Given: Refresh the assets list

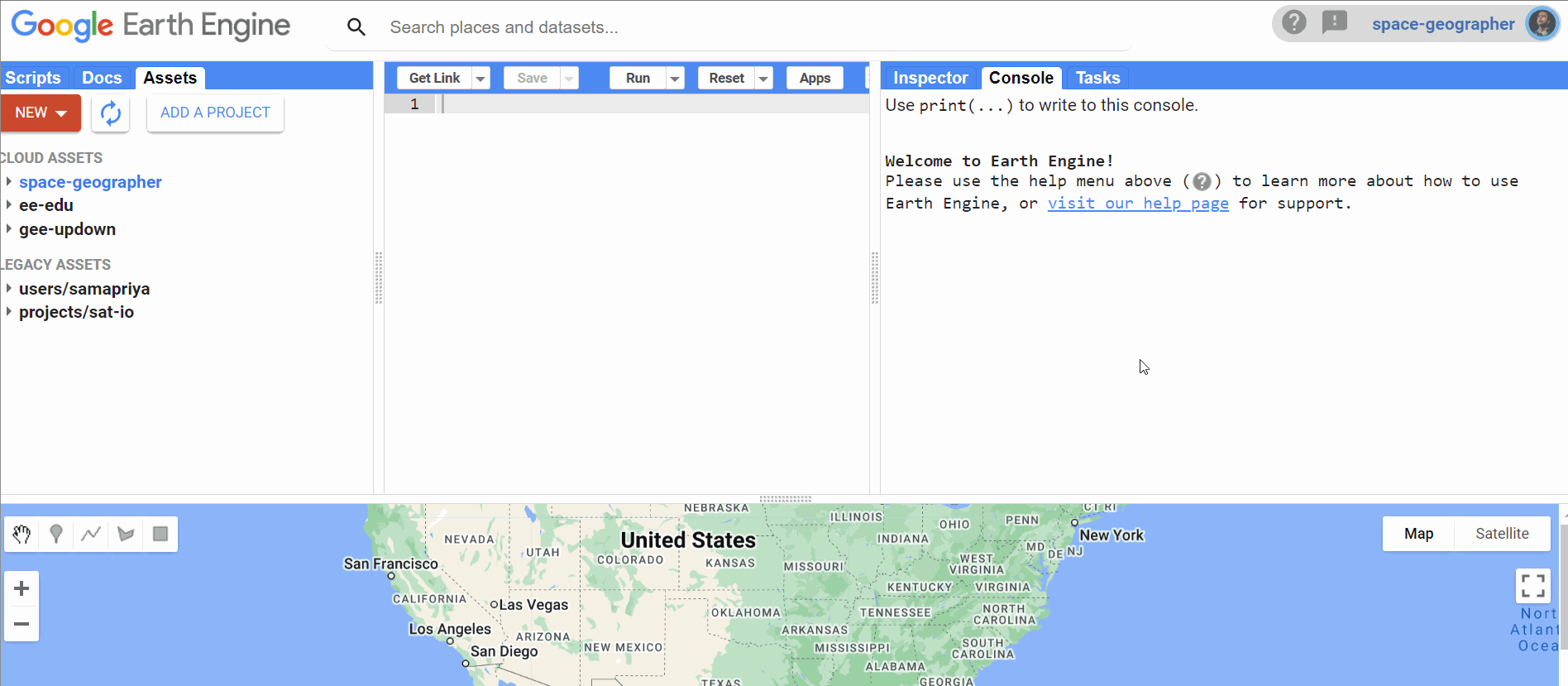Looking at the screenshot, I should 111,113.
